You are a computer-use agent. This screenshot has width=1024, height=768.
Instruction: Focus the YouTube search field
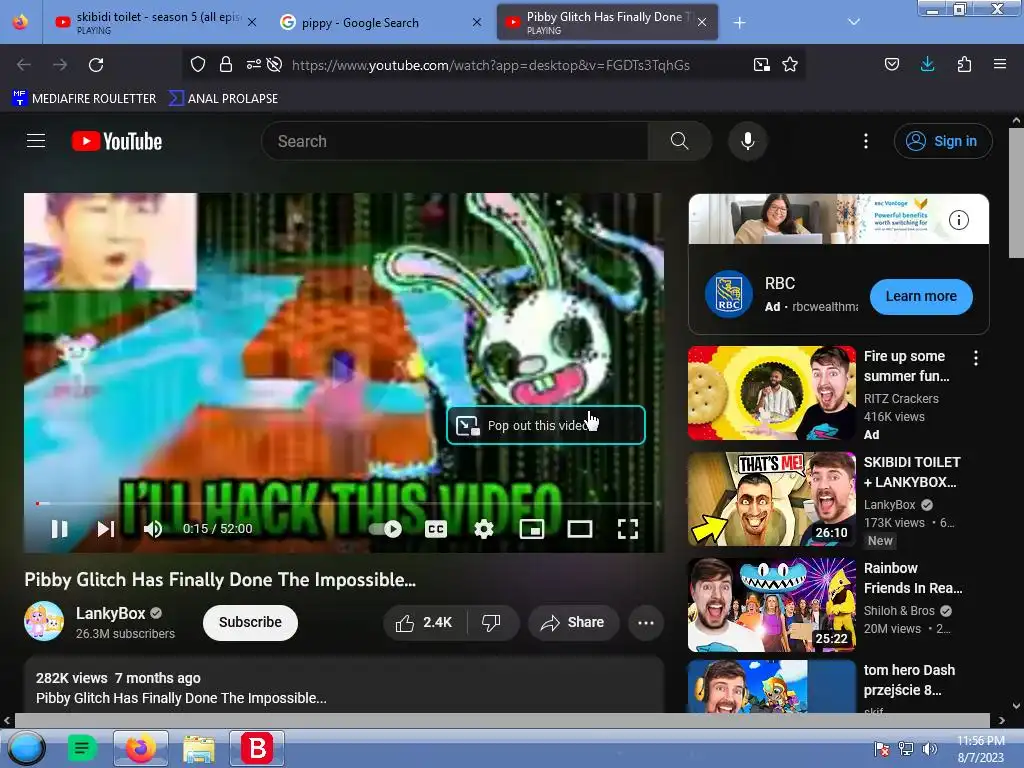[455, 141]
